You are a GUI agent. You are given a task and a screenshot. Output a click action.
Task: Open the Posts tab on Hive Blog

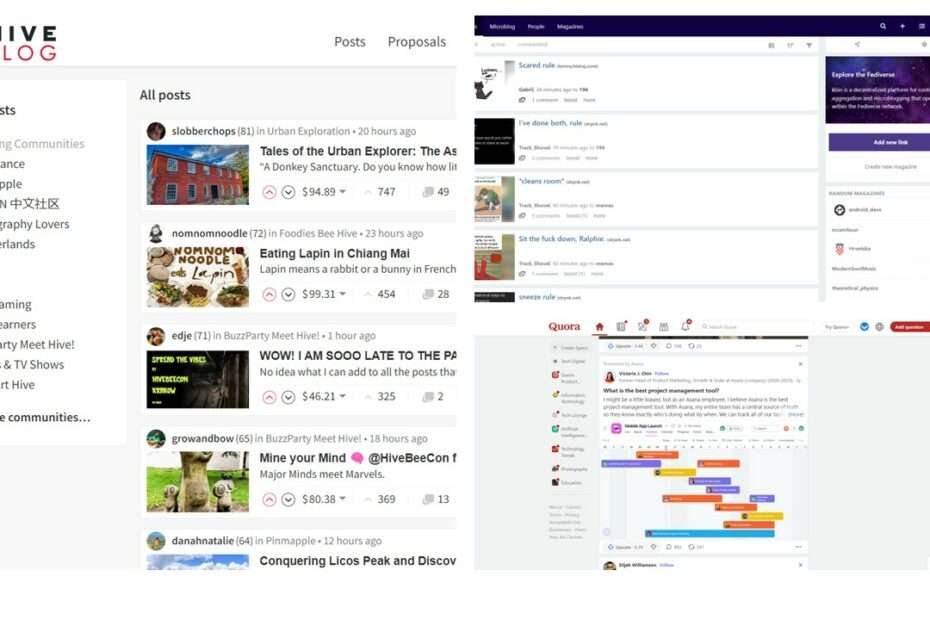click(x=350, y=42)
